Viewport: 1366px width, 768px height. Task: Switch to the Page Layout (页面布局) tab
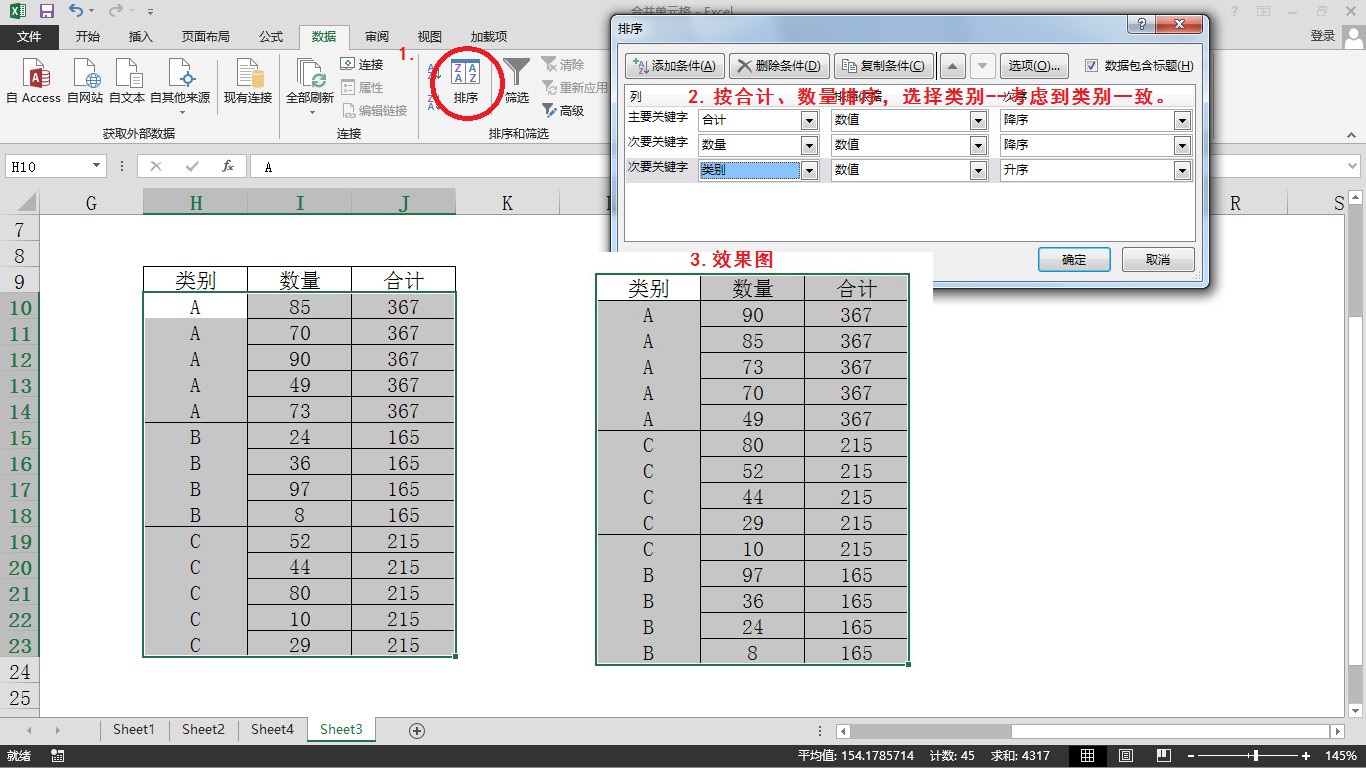coord(206,37)
